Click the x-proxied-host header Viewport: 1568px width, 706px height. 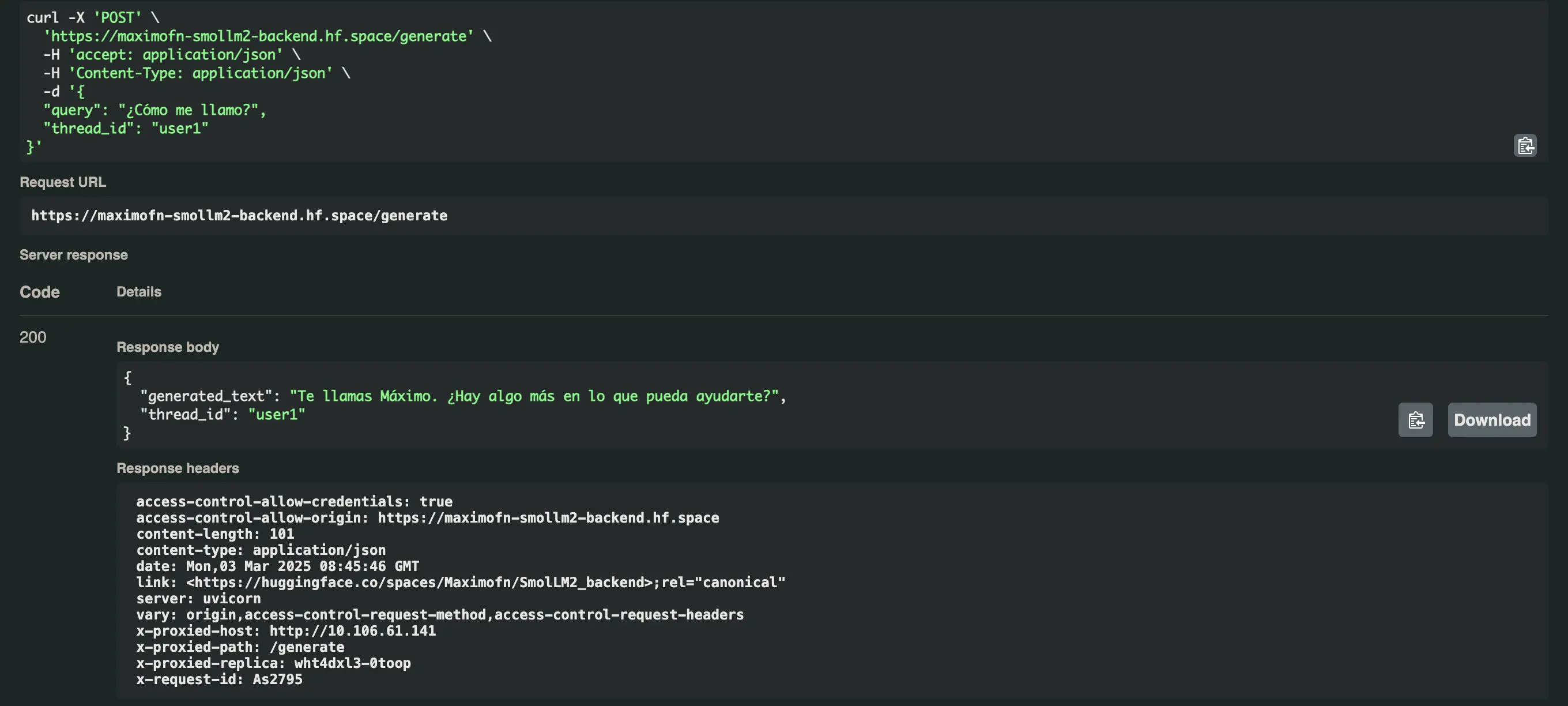pyautogui.click(x=286, y=630)
